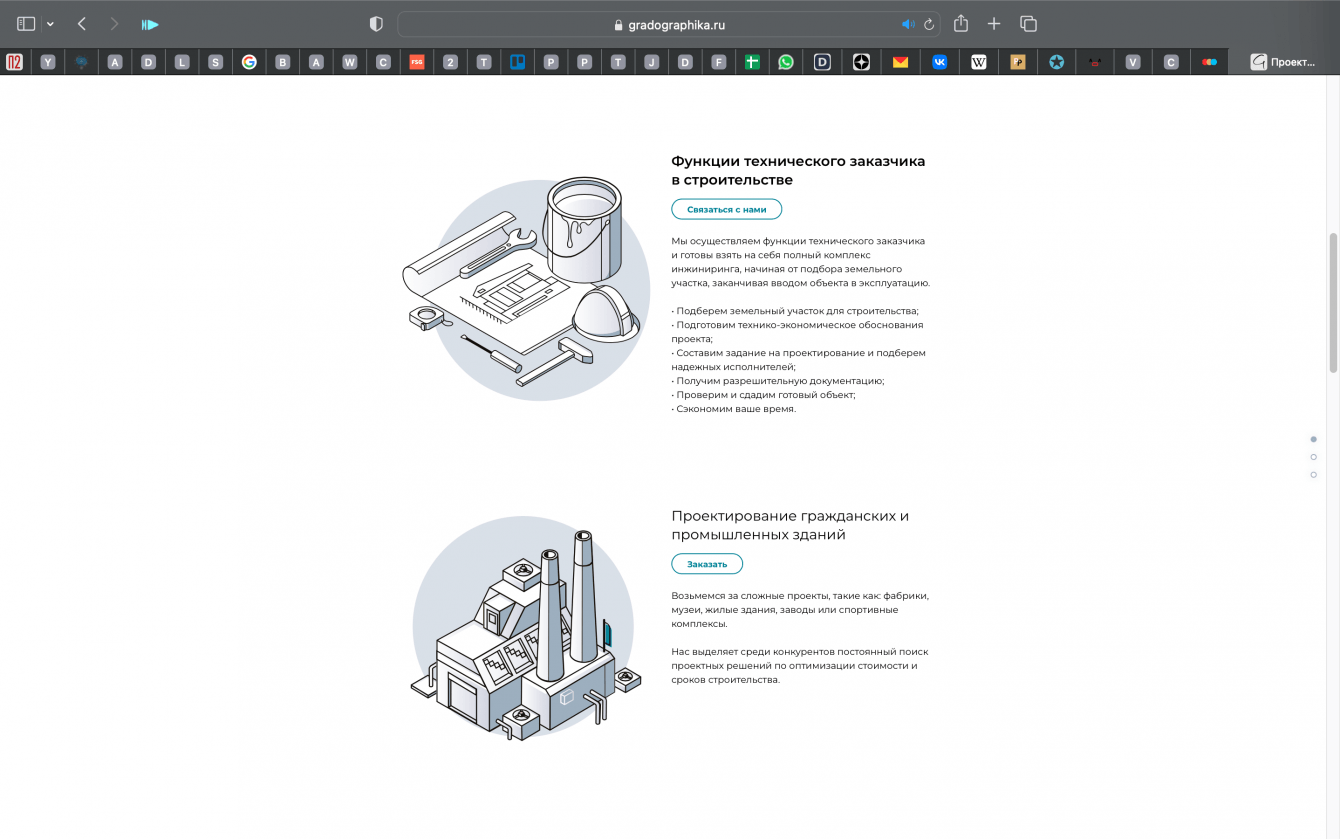The width and height of the screenshot is (1340, 839).
Task: Open the colorful dots pinned tab
Action: [x=1210, y=62]
